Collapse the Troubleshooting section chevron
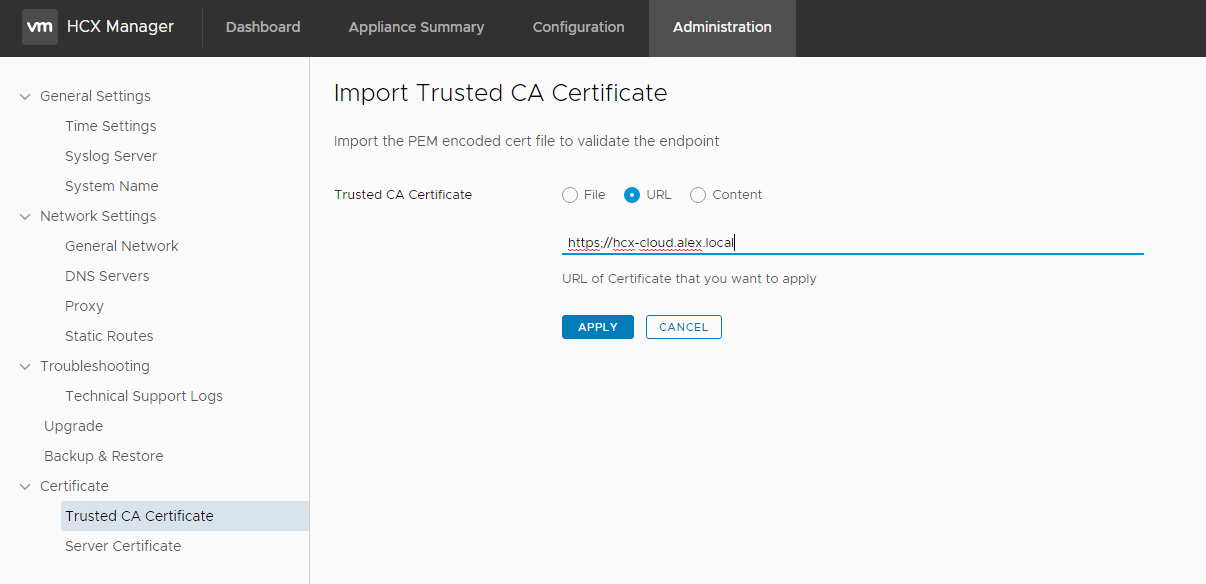The image size is (1206, 584). click(x=25, y=367)
